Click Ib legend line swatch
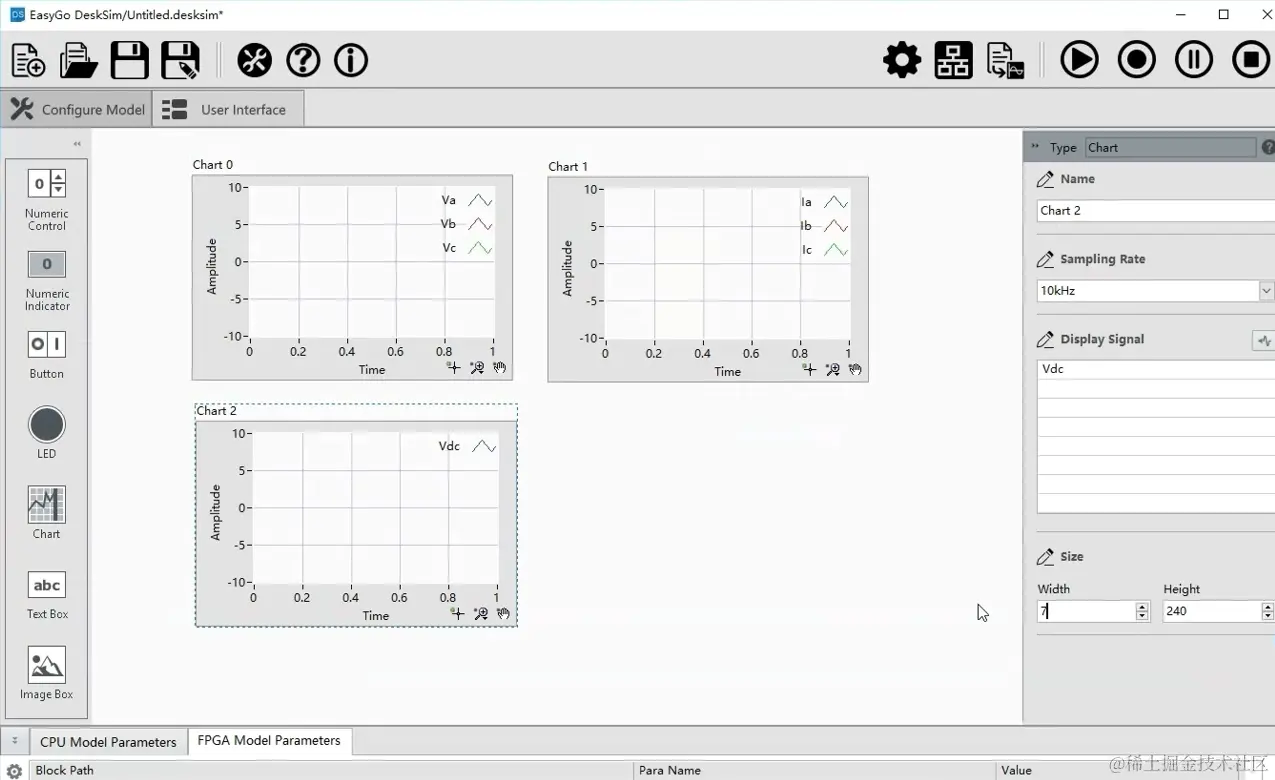Image resolution: width=1275 pixels, height=780 pixels. coord(836,226)
